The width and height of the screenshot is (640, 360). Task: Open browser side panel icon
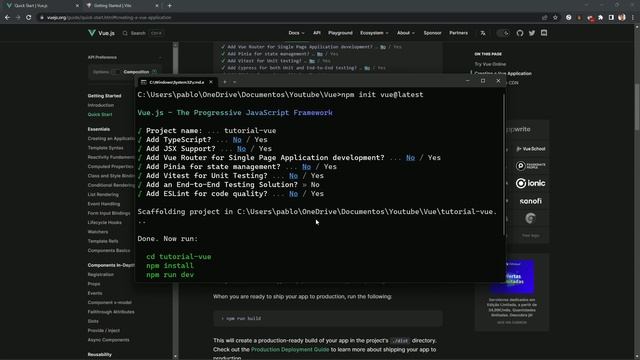pyautogui.click(x=611, y=18)
